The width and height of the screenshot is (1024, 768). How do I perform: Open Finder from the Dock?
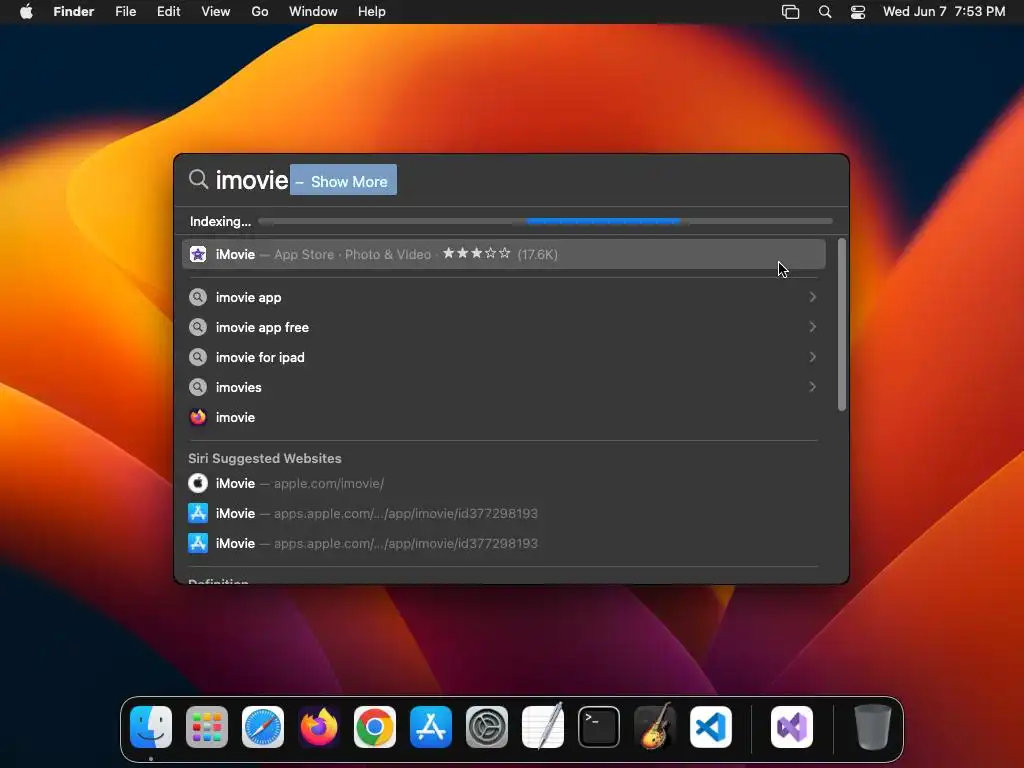151,727
